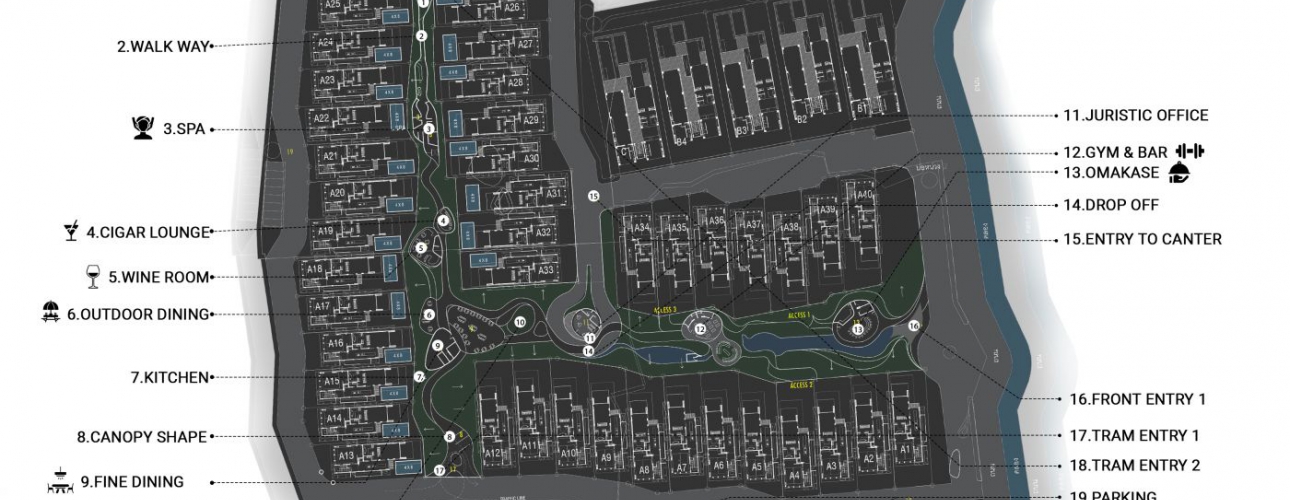This screenshot has height=500, width=1290.
Task: Click the serving cloche icon beside Omakase
Action: [x=1180, y=173]
